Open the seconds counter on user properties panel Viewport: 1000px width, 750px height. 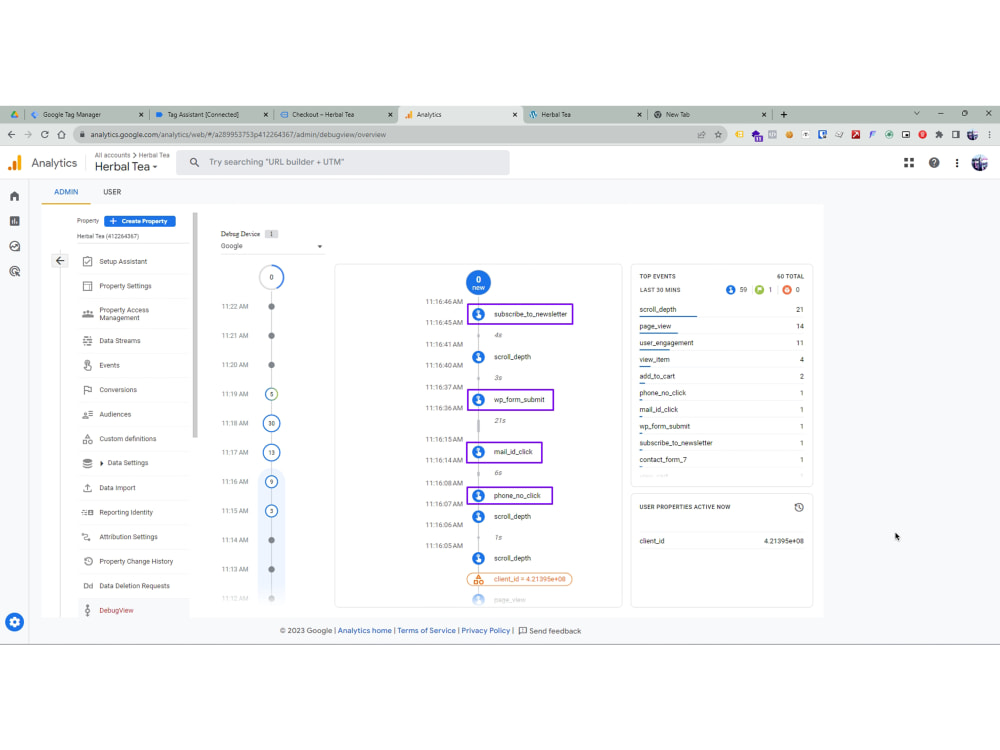tap(799, 507)
